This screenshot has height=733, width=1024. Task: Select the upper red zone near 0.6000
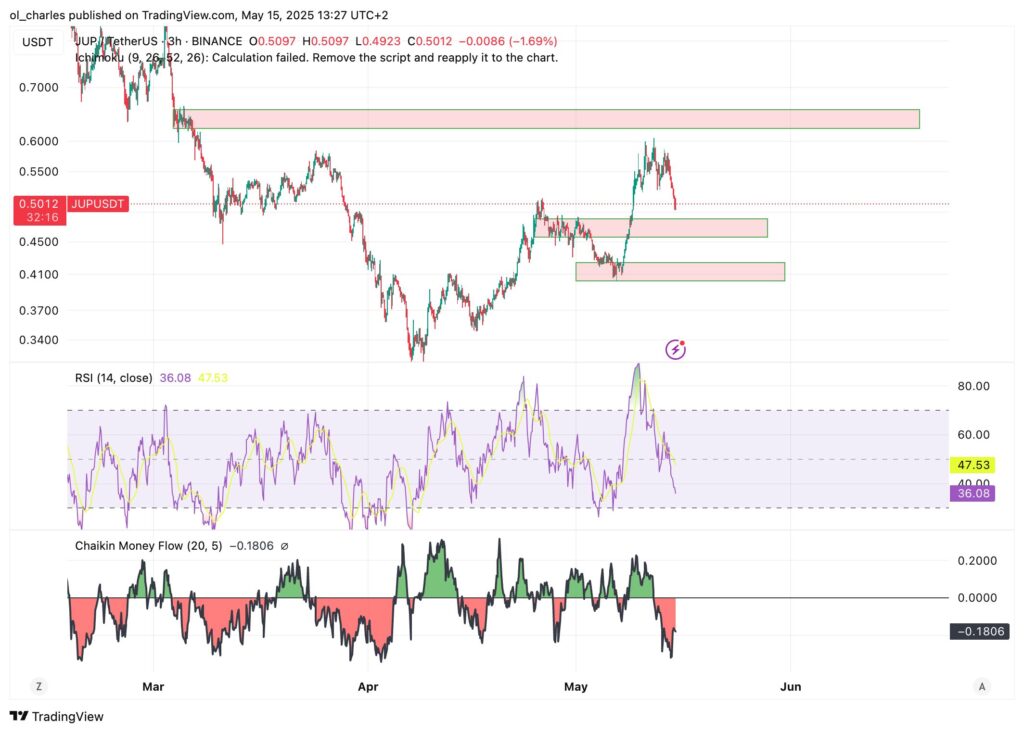(550, 119)
